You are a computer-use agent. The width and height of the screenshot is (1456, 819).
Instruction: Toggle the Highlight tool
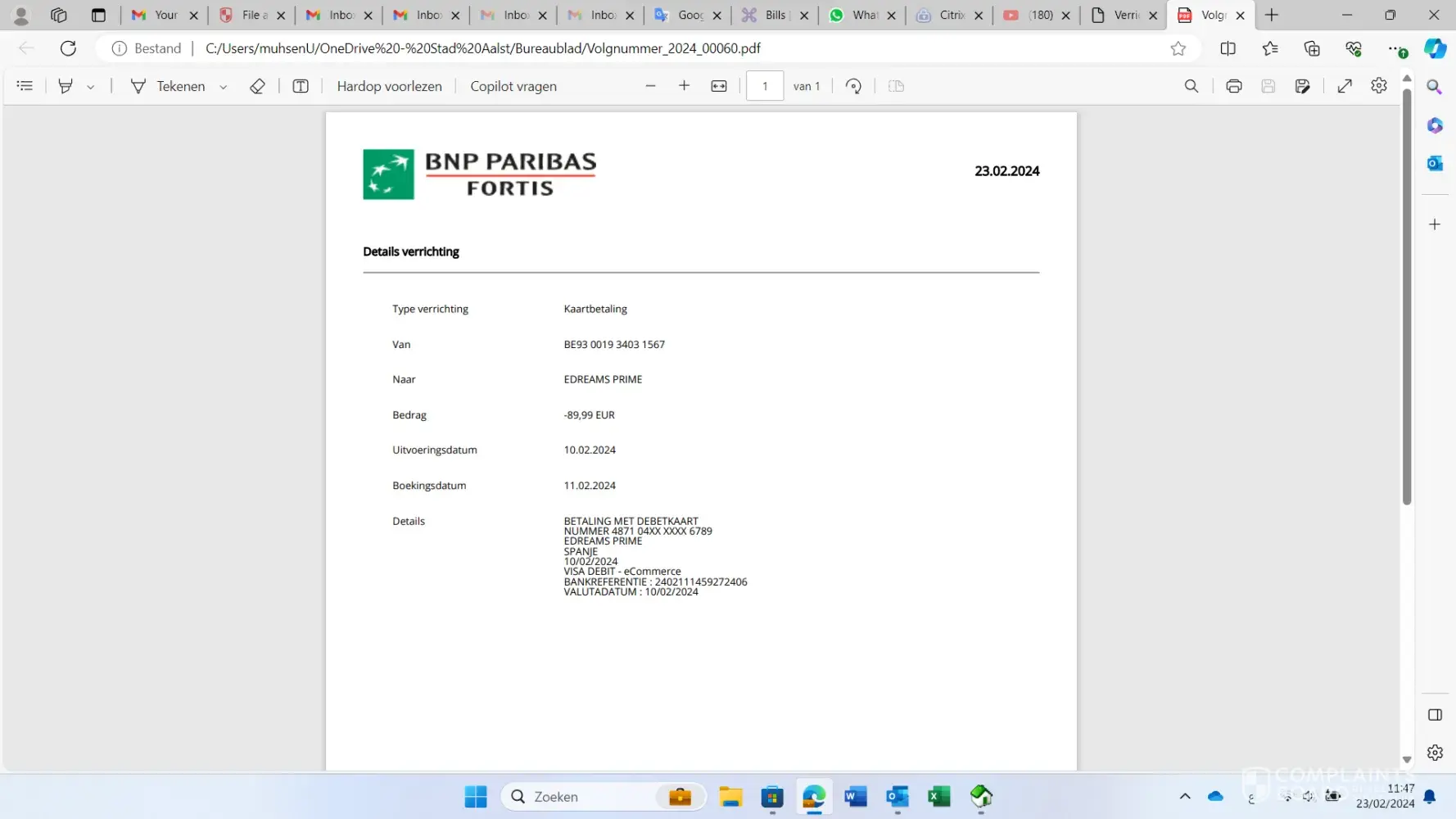coord(66,86)
